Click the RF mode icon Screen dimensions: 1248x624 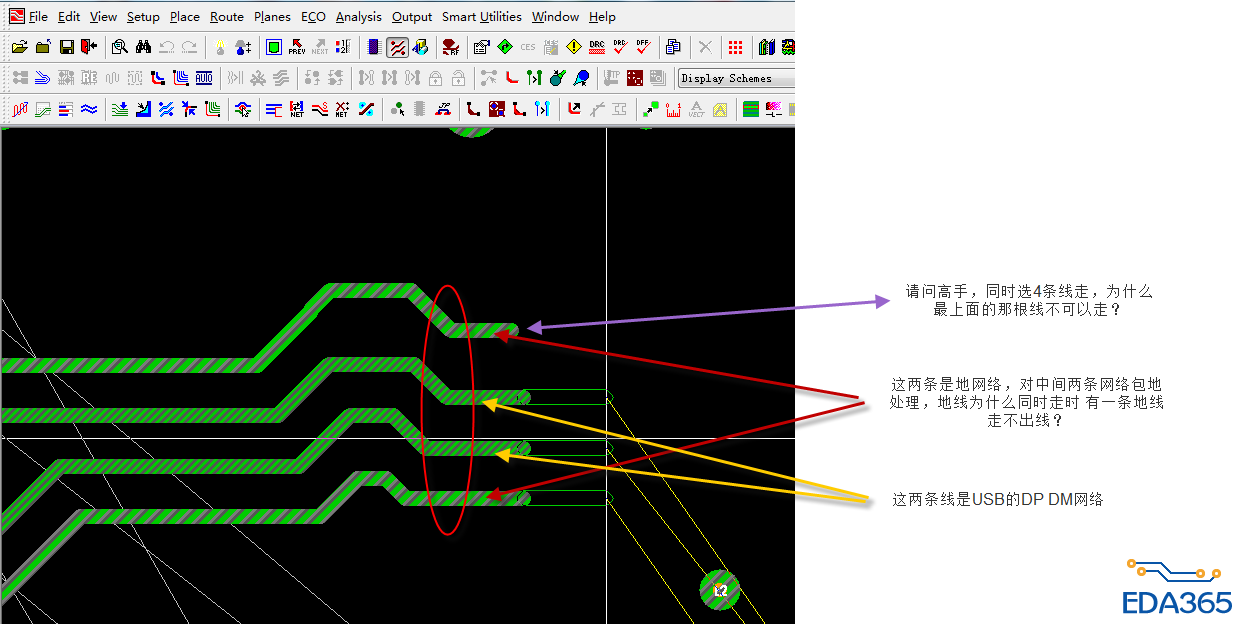451,47
